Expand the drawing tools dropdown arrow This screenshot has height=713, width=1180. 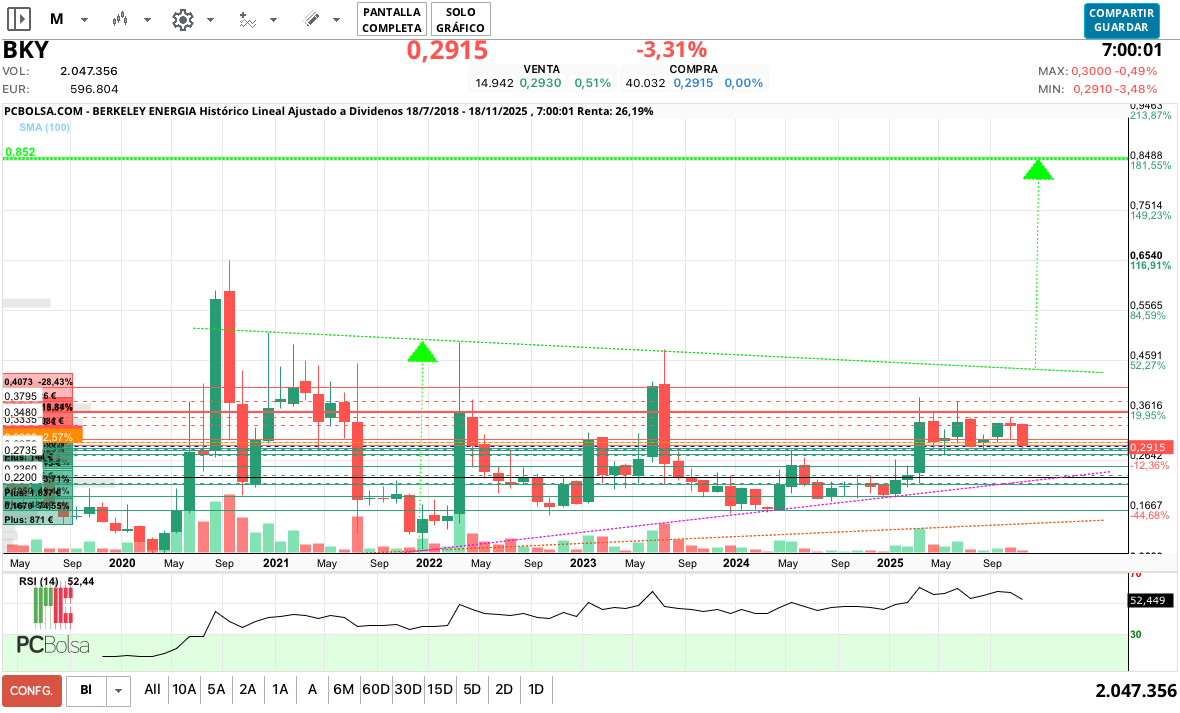click(336, 20)
